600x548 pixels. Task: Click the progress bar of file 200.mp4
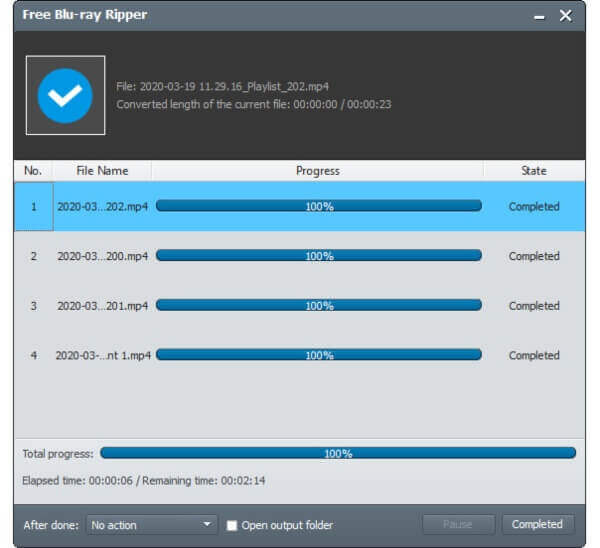tap(319, 256)
